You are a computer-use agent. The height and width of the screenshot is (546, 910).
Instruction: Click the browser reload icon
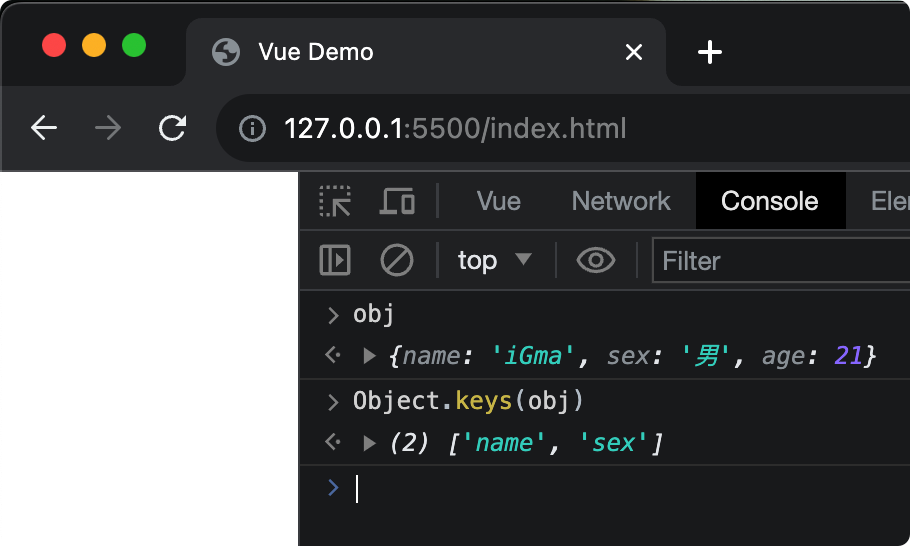(x=173, y=128)
